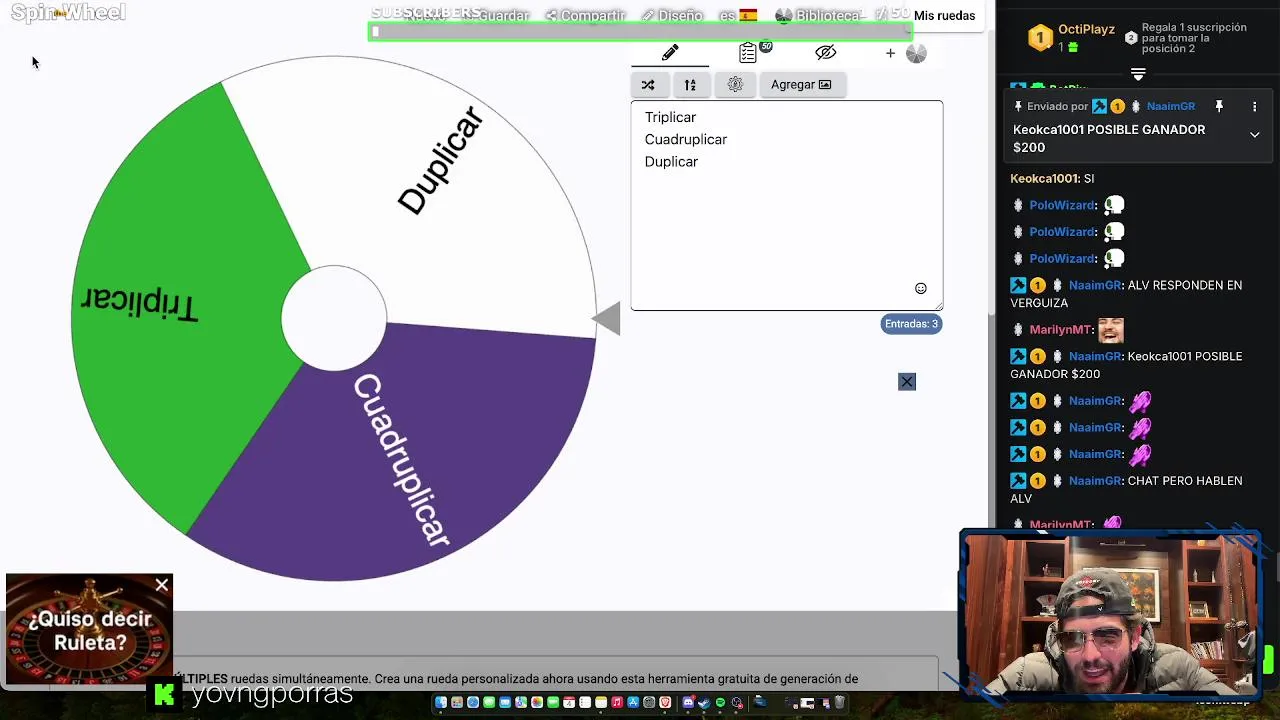Image resolution: width=1280 pixels, height=720 pixels.
Task: Select the 'Duplicar' entry line
Action: (x=671, y=161)
